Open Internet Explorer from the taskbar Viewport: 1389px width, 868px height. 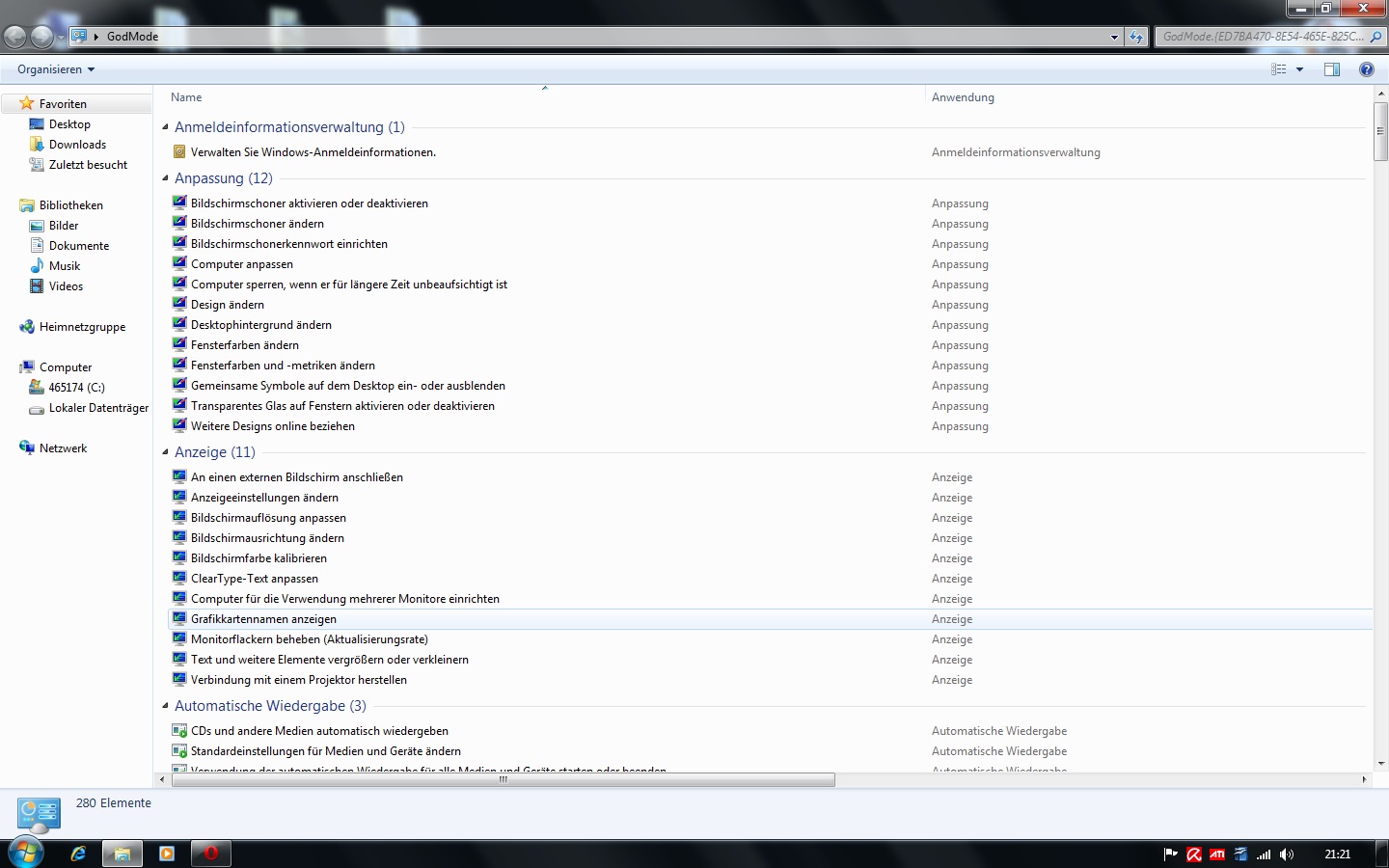78,854
